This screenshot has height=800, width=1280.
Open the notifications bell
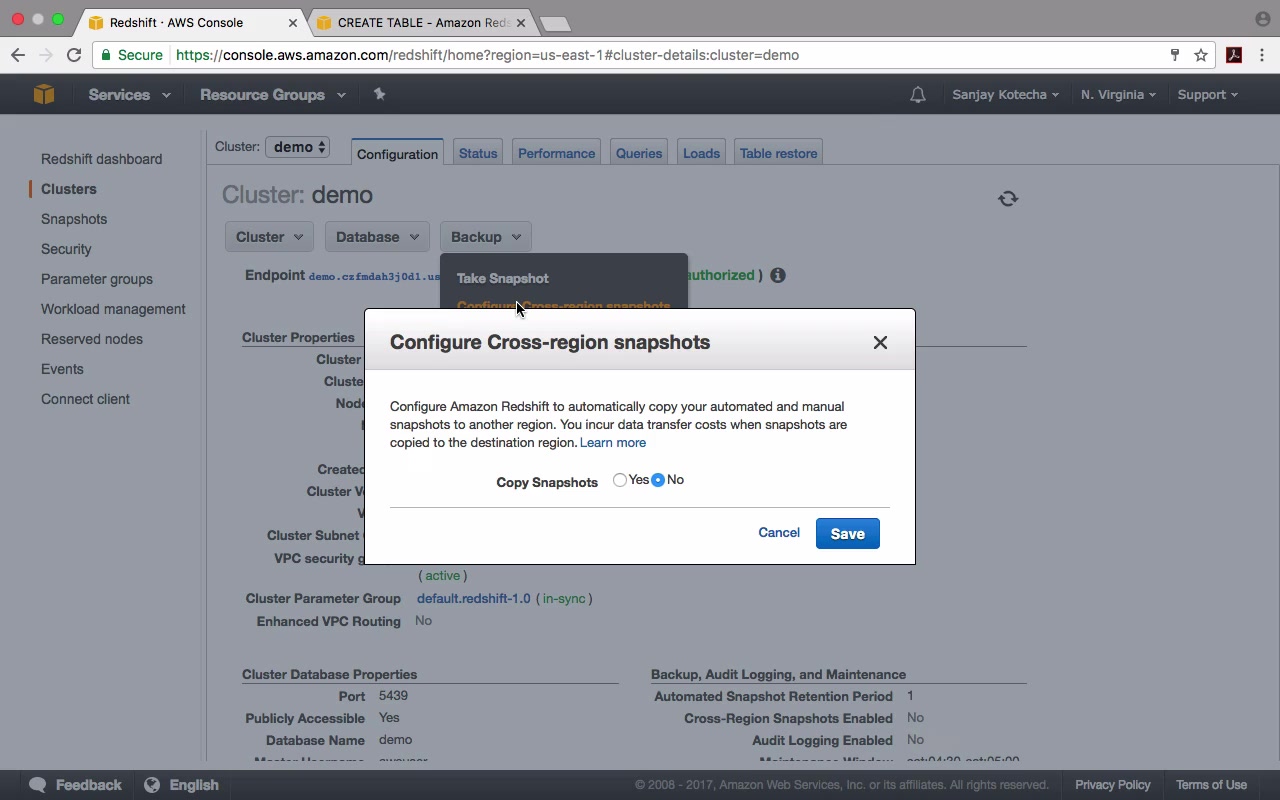(x=917, y=95)
